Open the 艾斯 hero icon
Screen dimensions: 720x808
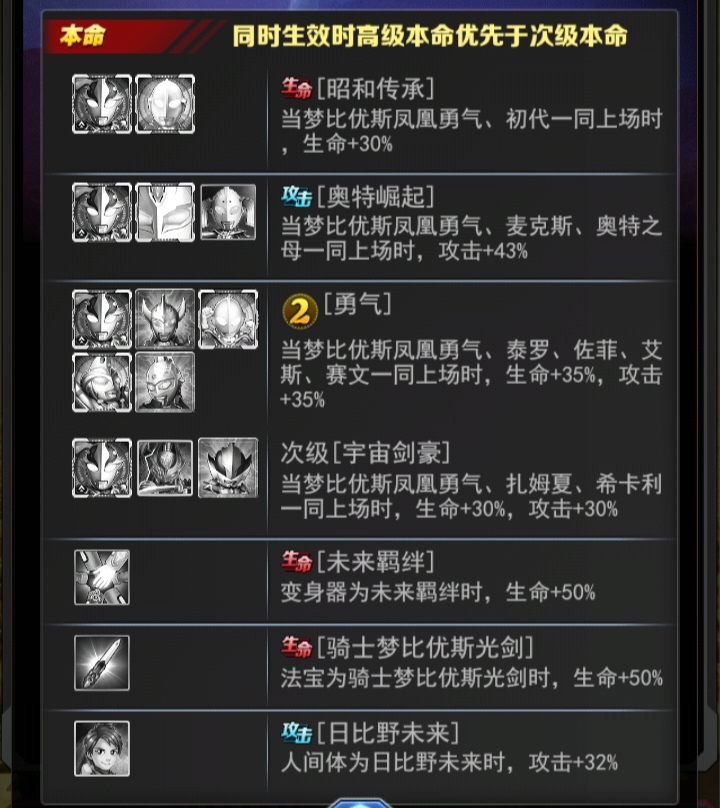point(102,382)
